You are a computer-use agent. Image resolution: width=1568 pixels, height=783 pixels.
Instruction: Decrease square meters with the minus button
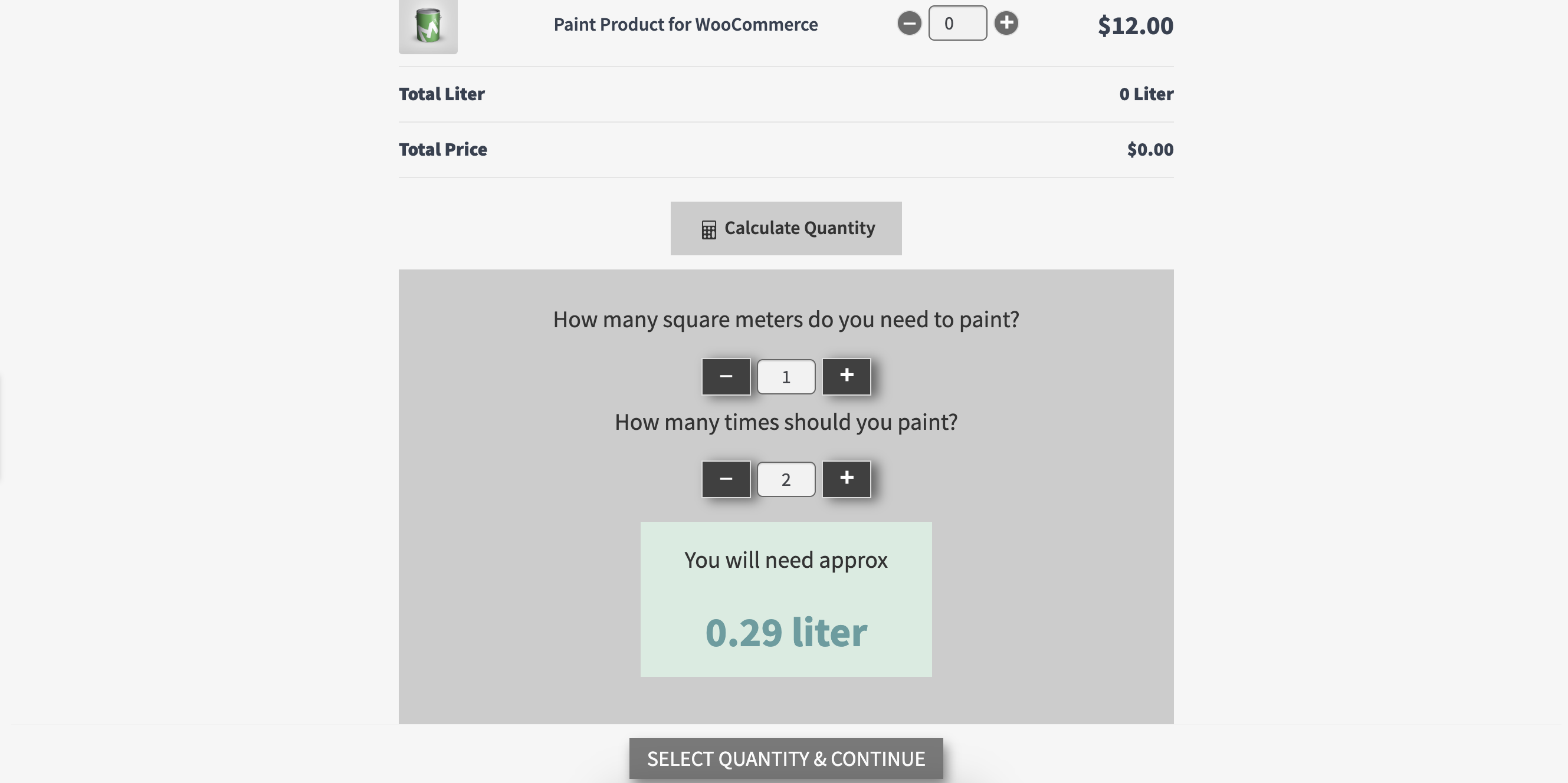pyautogui.click(x=726, y=377)
